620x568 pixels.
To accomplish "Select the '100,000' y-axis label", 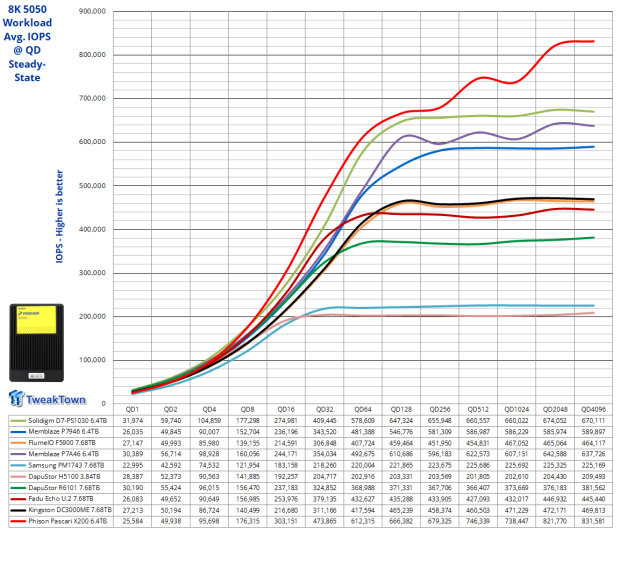I will [x=92, y=360].
